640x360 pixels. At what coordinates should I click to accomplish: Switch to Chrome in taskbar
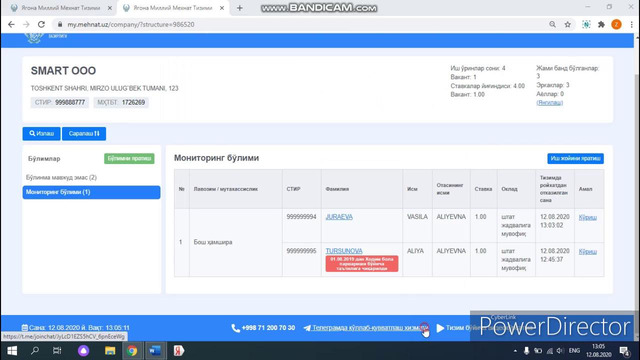(x=131, y=351)
